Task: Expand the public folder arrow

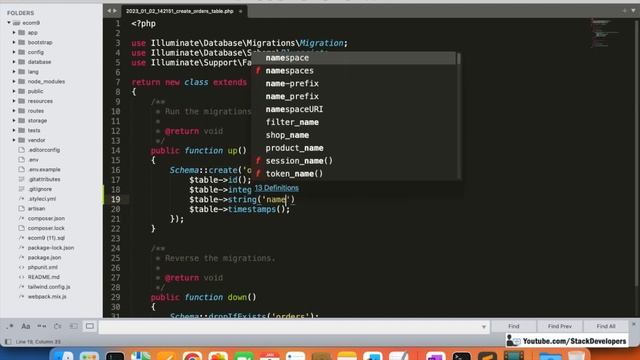Action: point(14,91)
